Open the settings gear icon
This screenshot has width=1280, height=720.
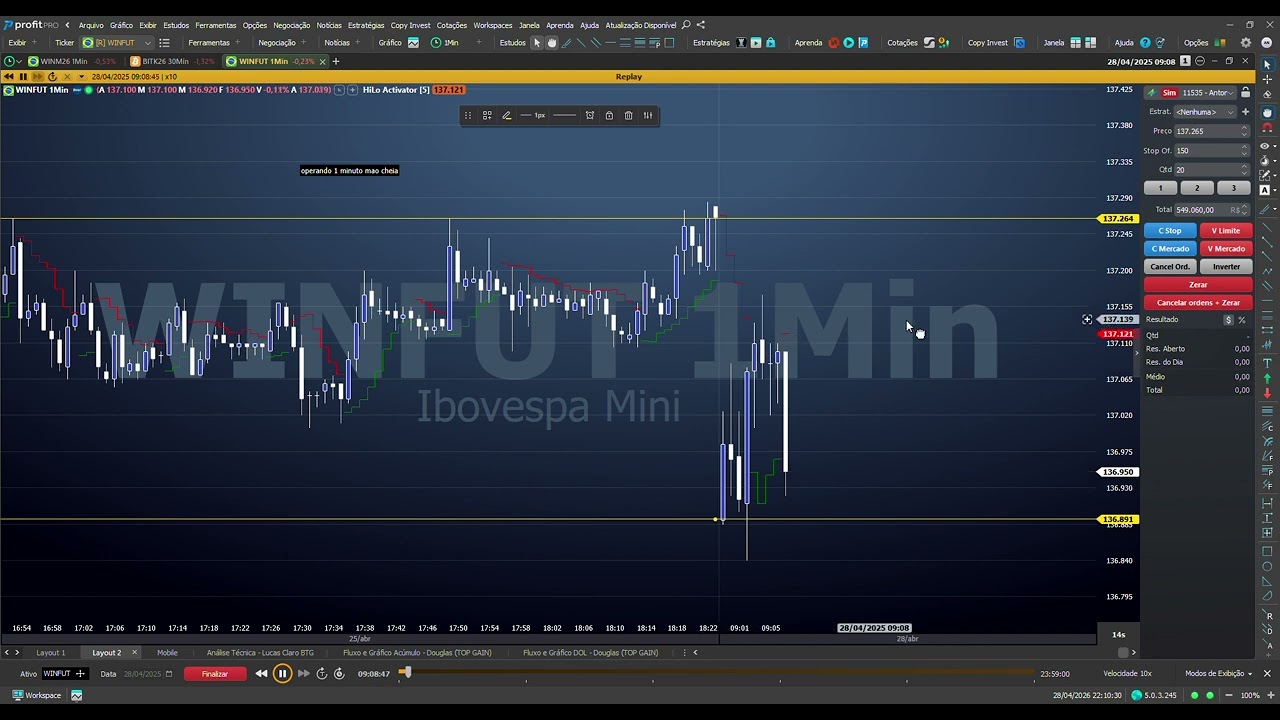click(1246, 43)
